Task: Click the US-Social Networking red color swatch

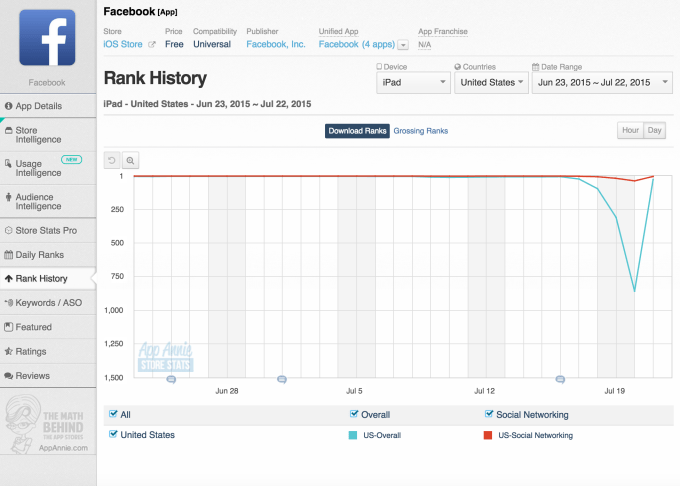Action: tap(488, 435)
